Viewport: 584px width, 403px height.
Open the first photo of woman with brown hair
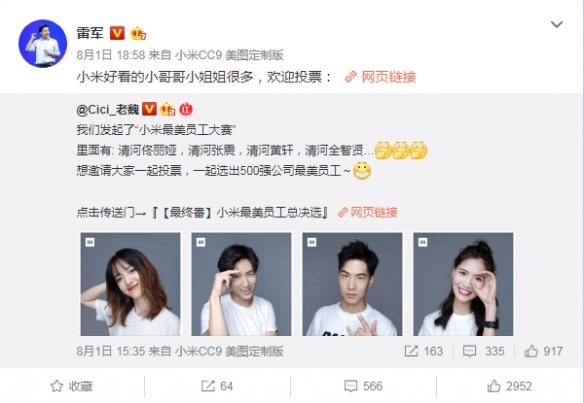pyautogui.click(x=130, y=284)
